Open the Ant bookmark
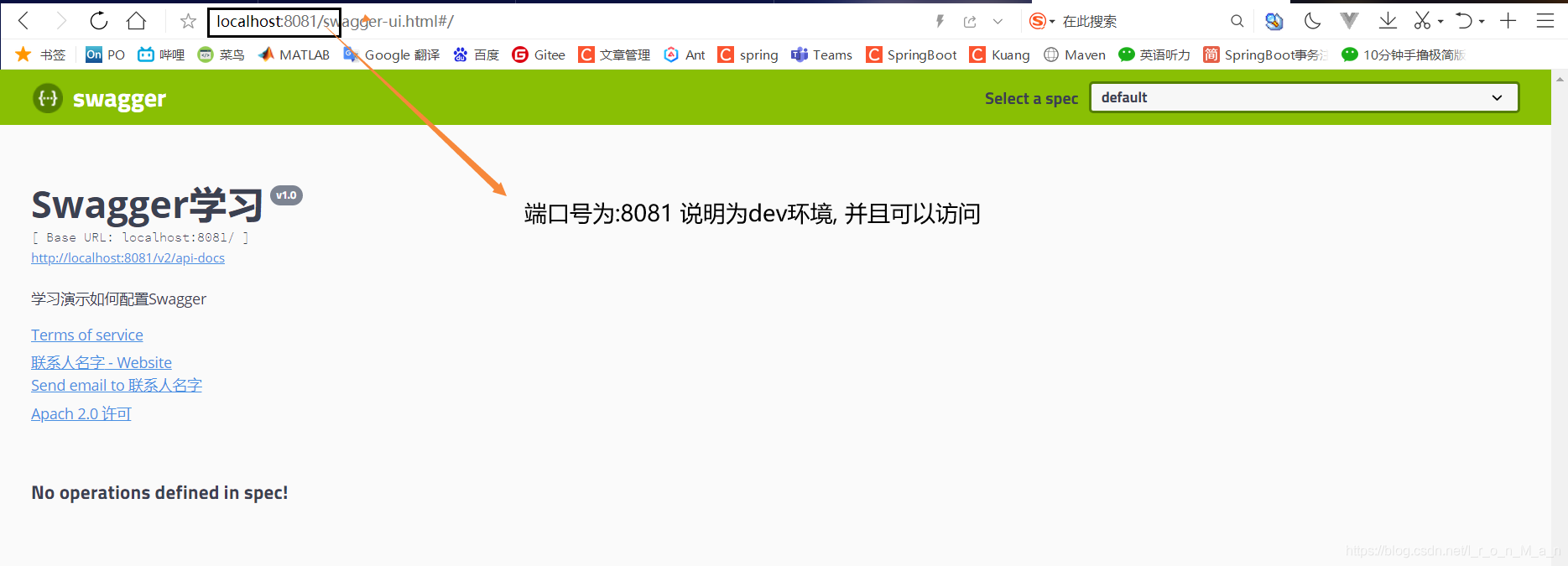 (684, 55)
